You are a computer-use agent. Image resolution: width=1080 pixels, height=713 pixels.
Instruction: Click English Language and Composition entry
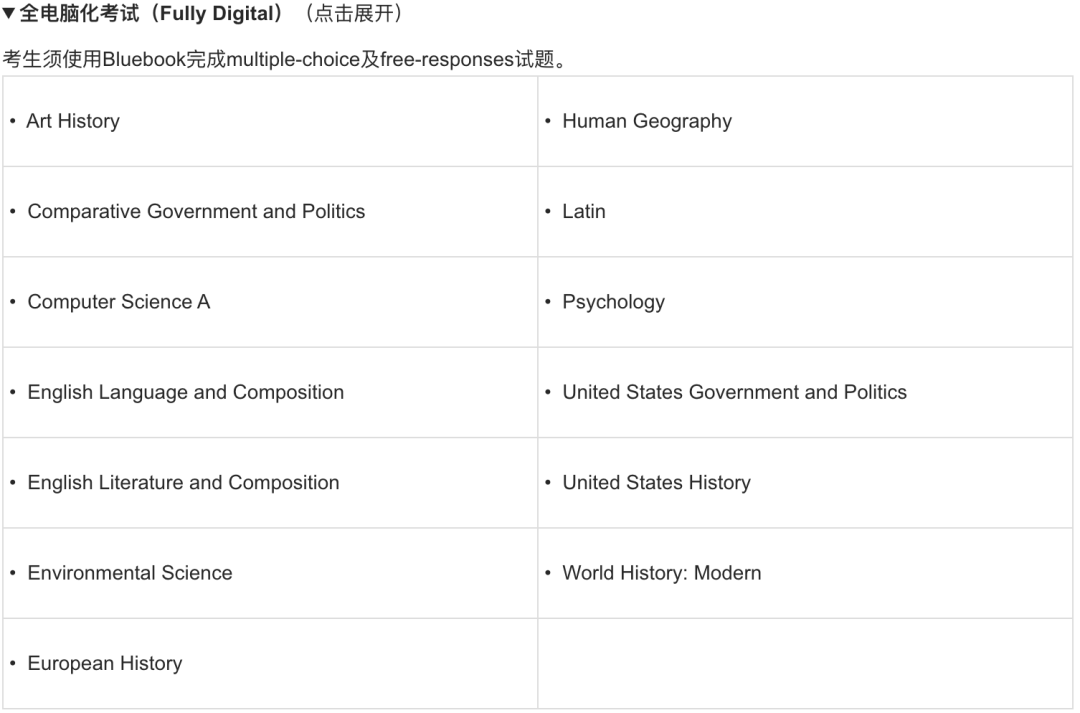click(x=185, y=393)
